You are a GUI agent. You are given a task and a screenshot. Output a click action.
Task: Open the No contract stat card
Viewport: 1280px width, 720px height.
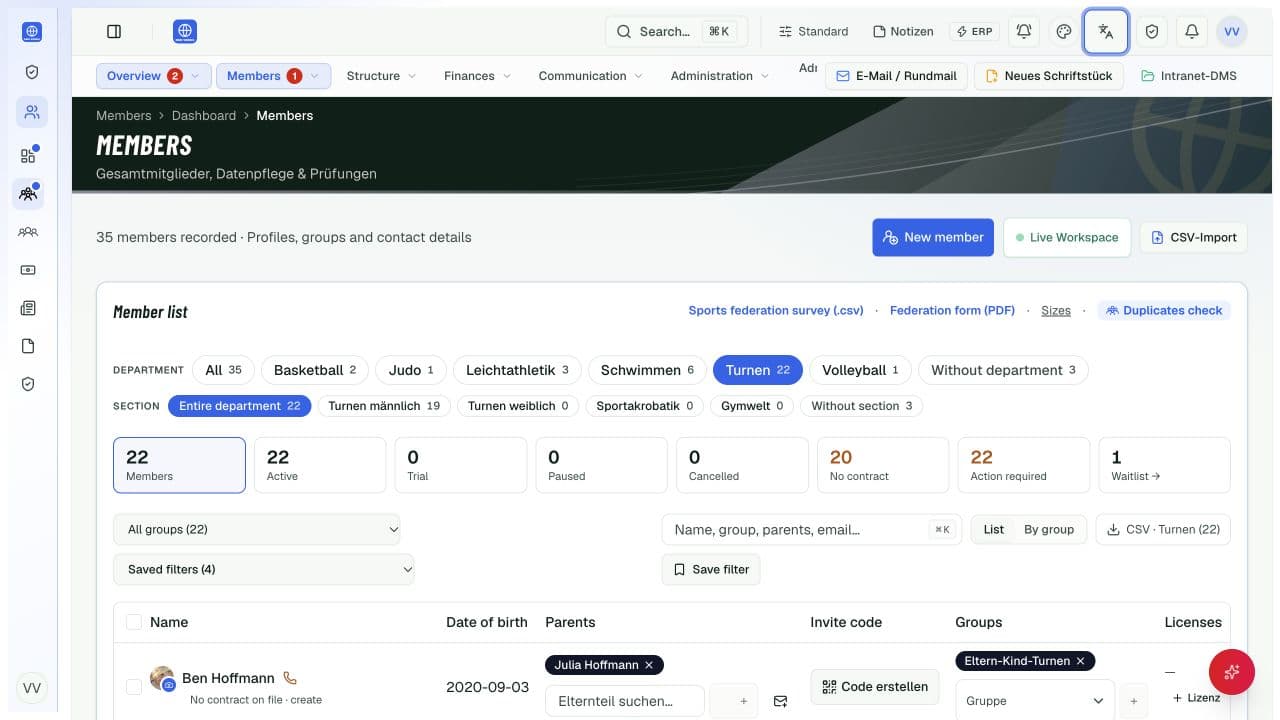click(x=883, y=465)
